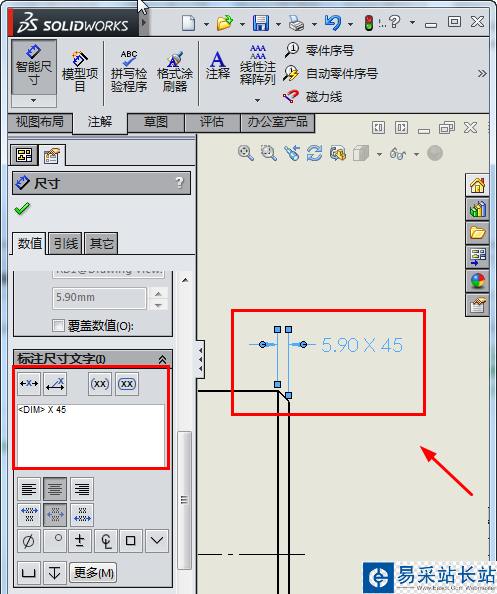The width and height of the screenshot is (497, 594).
Task: Set center text justification
Action: click(x=55, y=489)
